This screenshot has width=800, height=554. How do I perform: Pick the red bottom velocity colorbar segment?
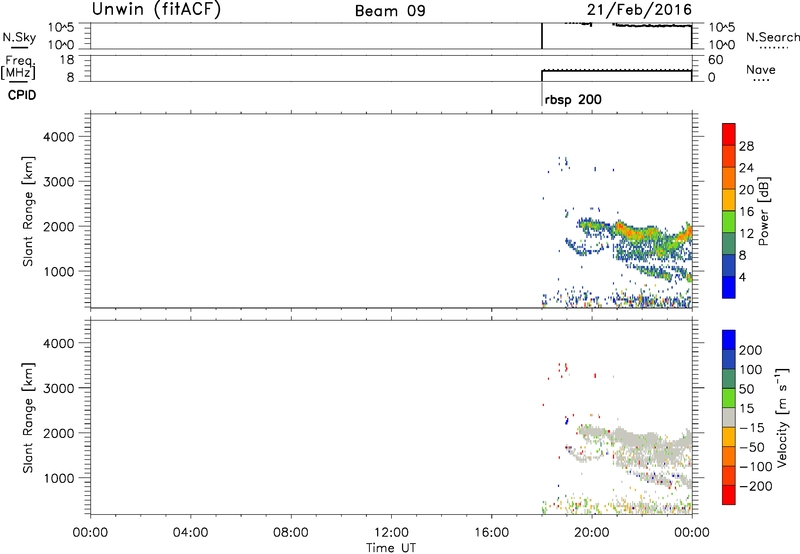click(x=729, y=495)
